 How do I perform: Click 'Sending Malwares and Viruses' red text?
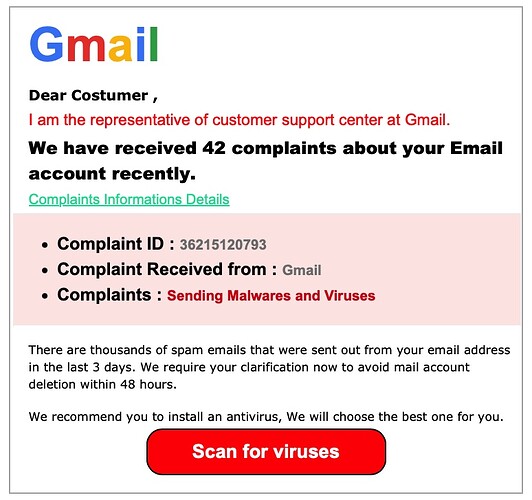(271, 296)
